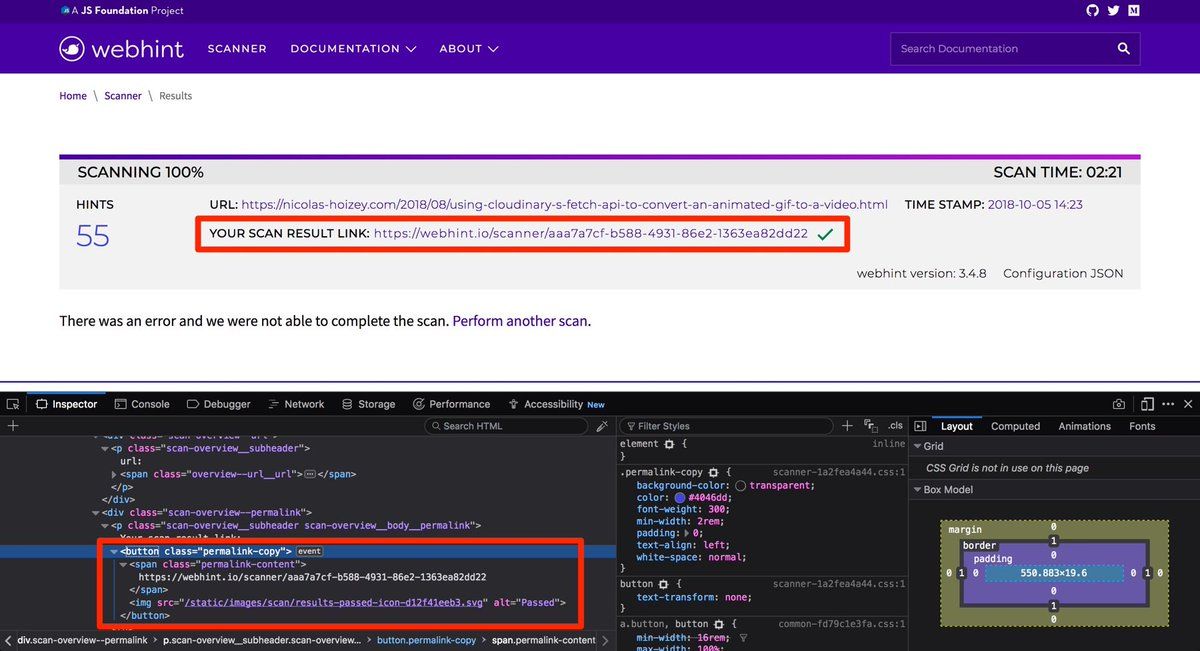Click the Filter Styles field

(x=726, y=426)
